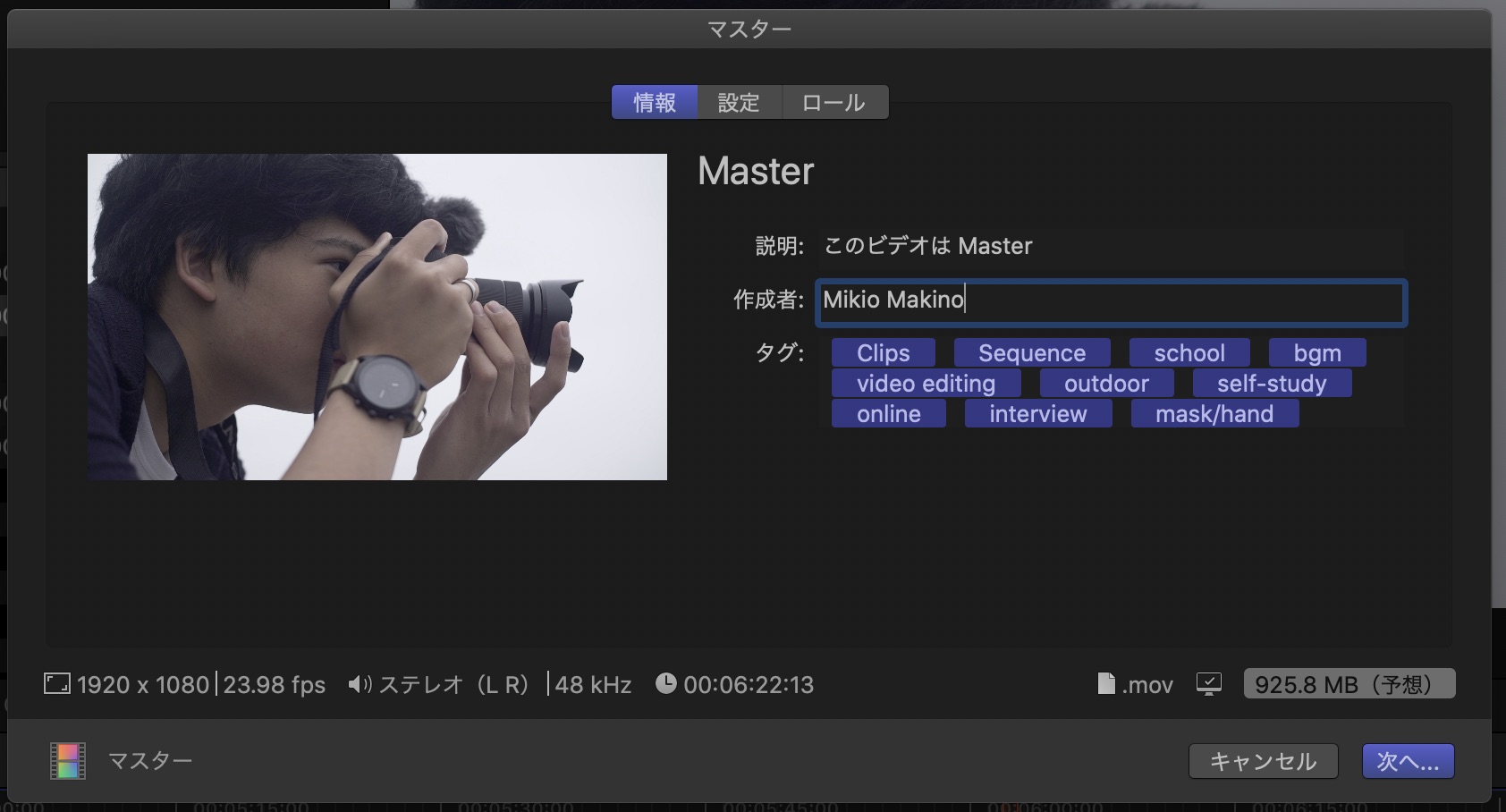Click the 作成者: label

pyautogui.click(x=769, y=300)
